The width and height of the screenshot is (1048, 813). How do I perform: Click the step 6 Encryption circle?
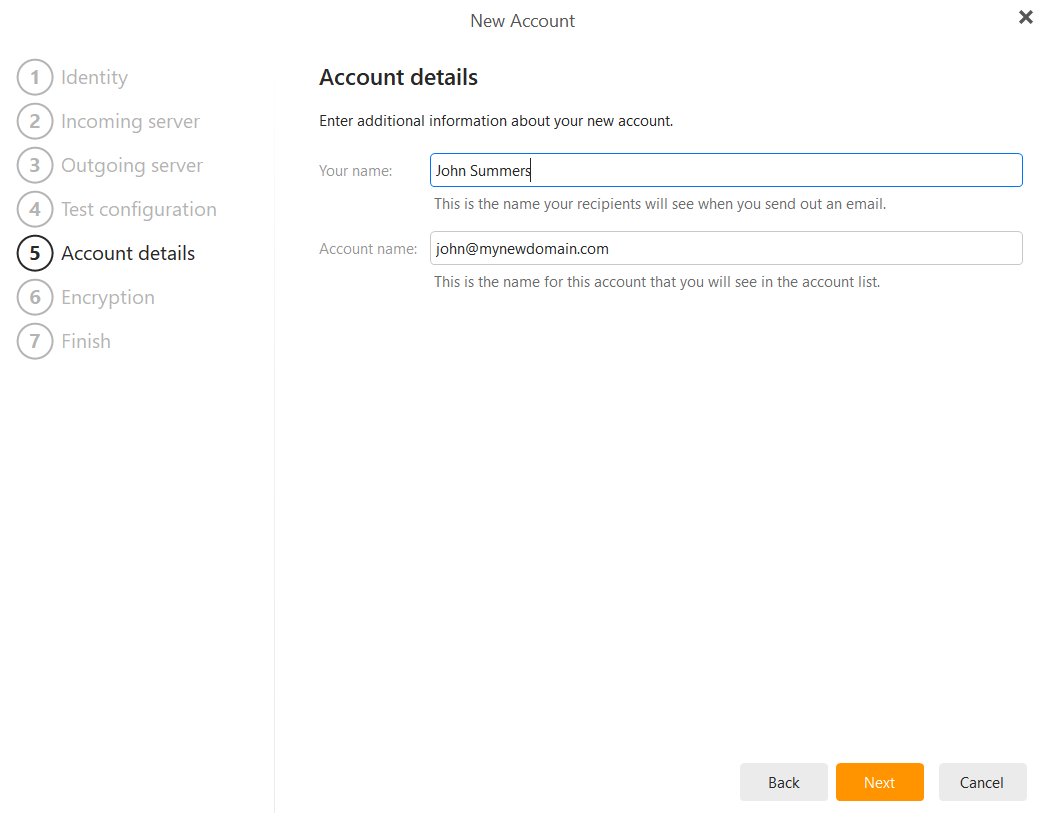35,297
